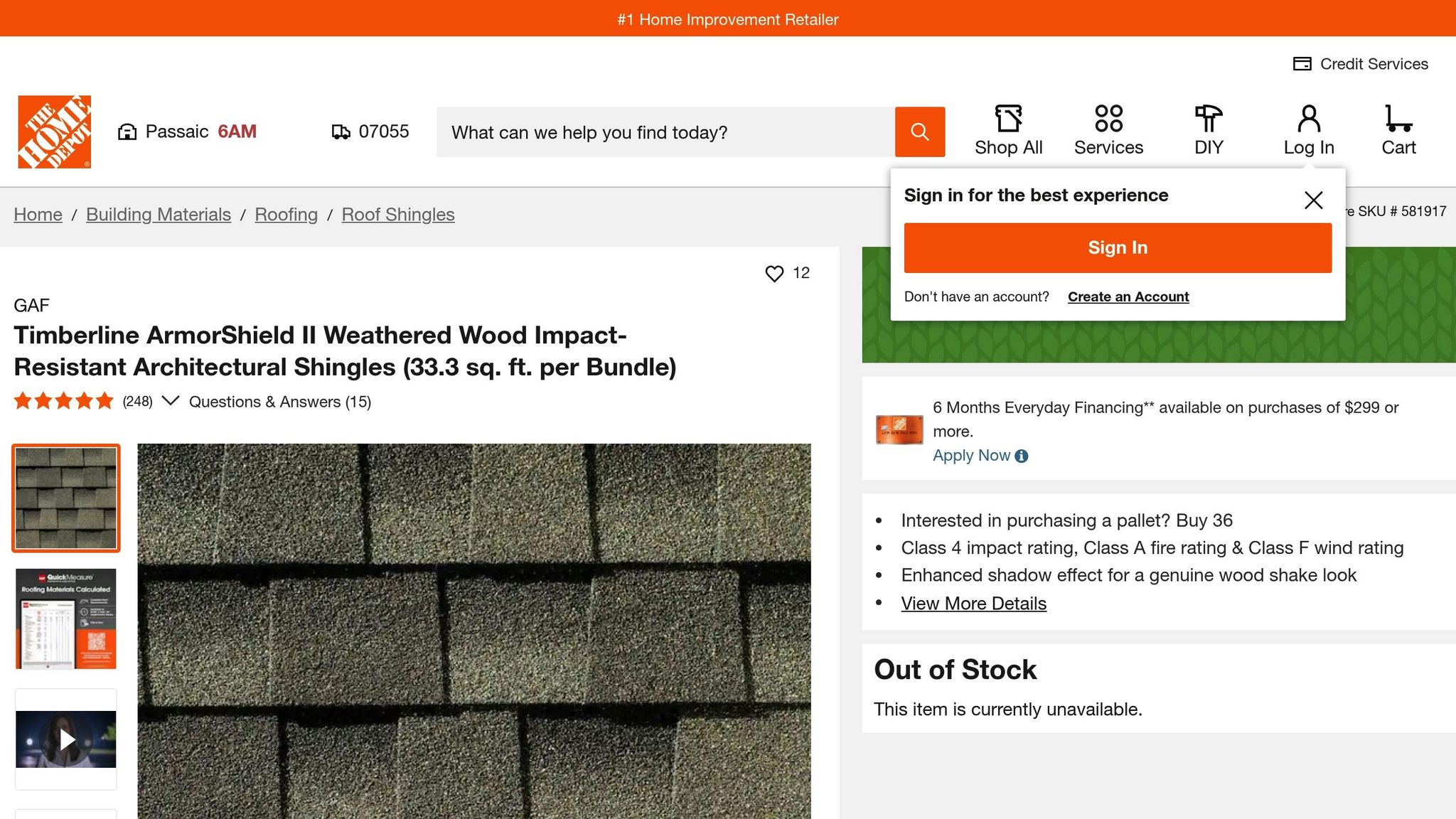
Task: Click The Home Depot logo
Action: click(55, 132)
